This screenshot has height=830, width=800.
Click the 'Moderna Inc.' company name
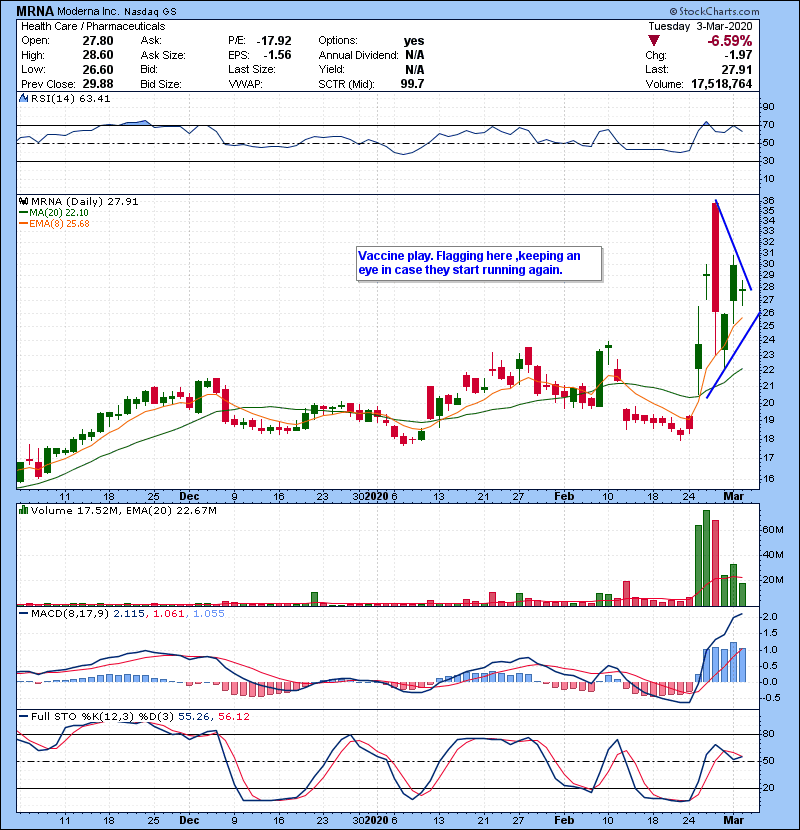(x=88, y=11)
